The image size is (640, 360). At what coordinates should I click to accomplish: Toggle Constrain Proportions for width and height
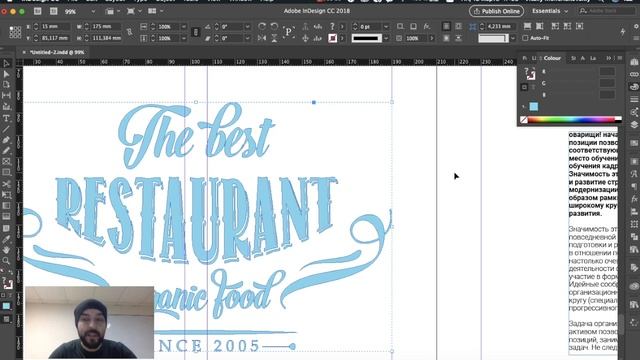pyautogui.click(x=130, y=32)
